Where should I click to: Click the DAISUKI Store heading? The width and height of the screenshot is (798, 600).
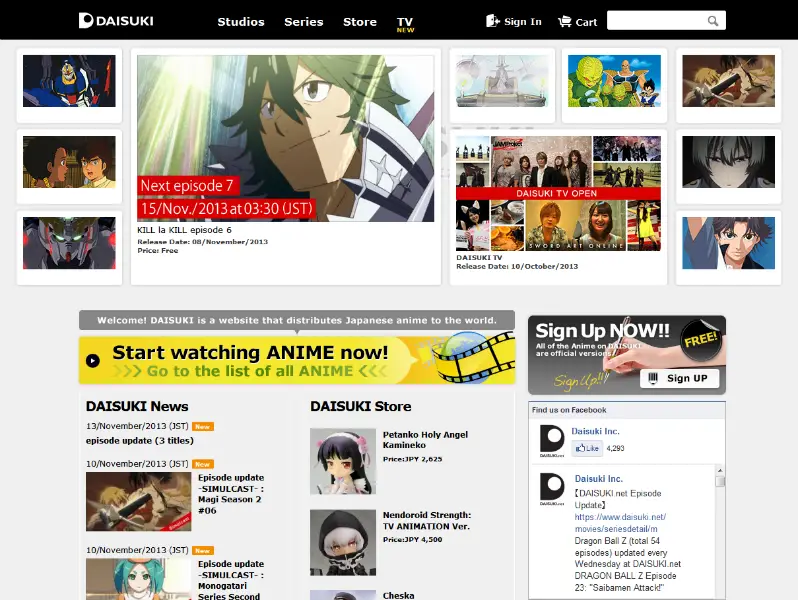(360, 406)
